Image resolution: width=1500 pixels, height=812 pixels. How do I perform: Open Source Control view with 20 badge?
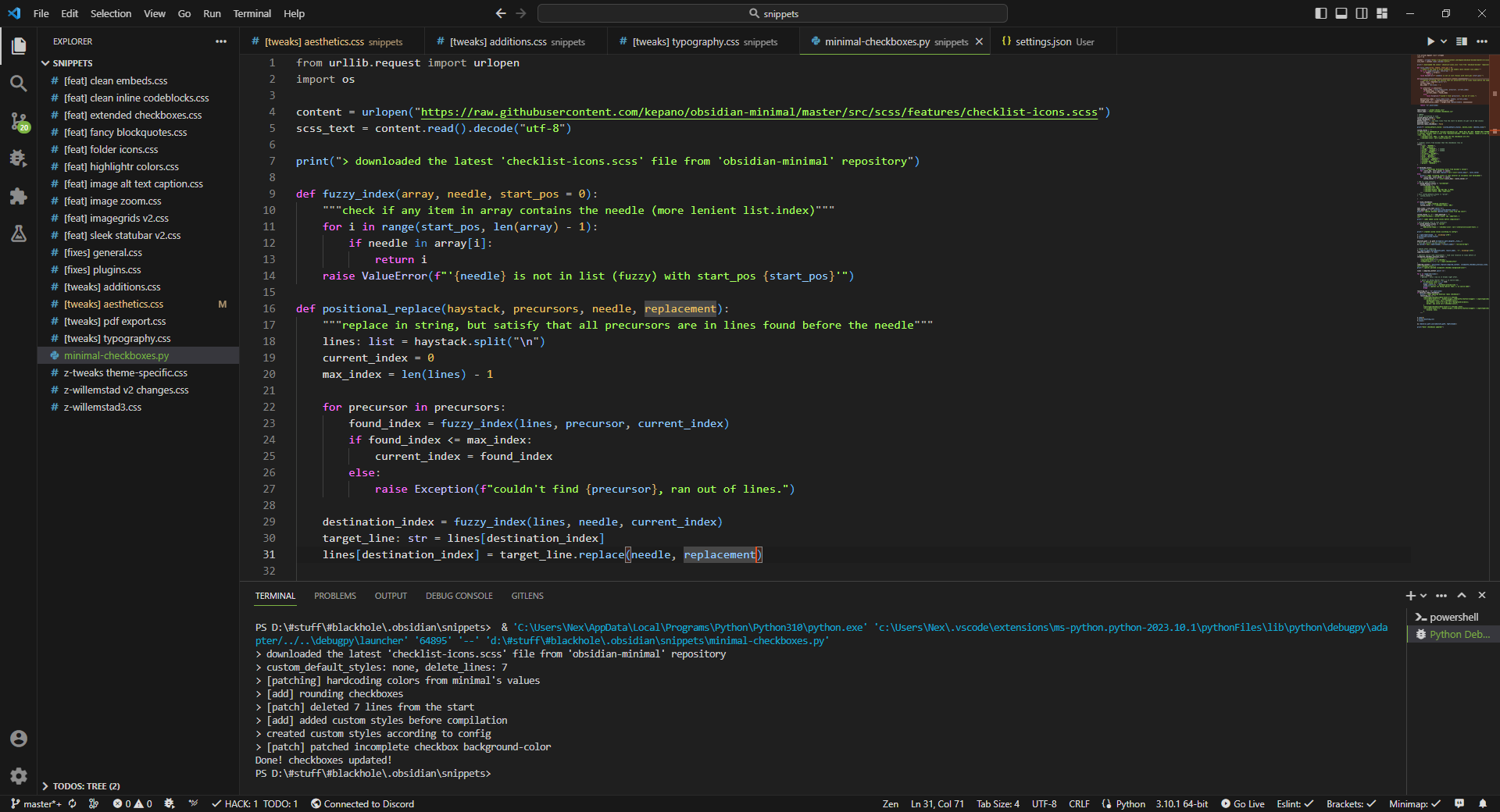click(19, 121)
